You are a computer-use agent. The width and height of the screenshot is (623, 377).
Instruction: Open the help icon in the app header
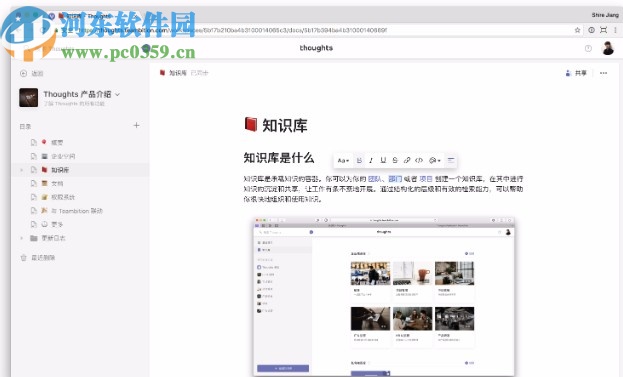pos(588,48)
